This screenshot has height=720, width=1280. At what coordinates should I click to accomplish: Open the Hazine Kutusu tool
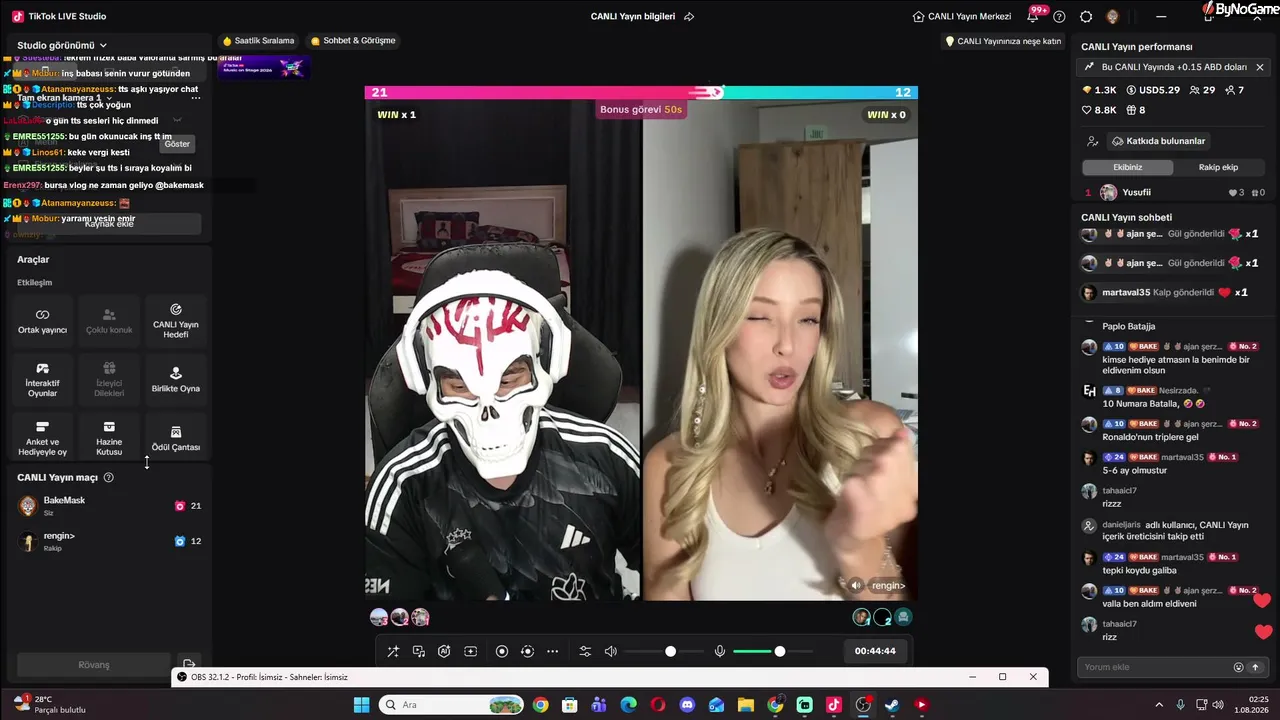[x=109, y=438]
